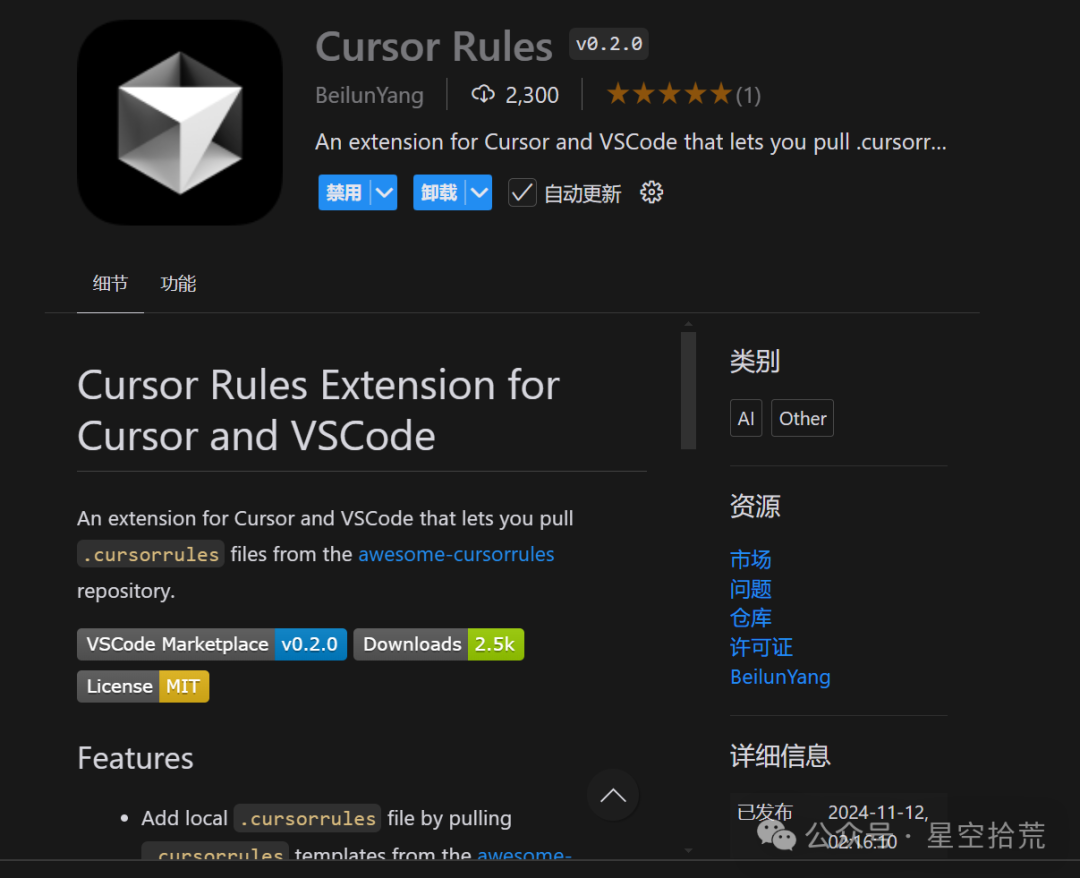Viewport: 1080px width, 878px height.
Task: Open the extension settings gear icon
Action: coord(651,192)
